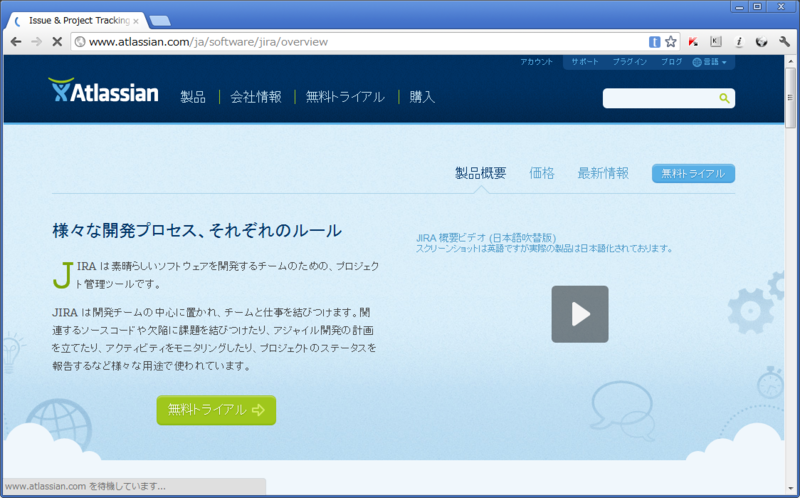Image resolution: width=800 pixels, height=498 pixels.
Task: Open the 製品 navigation menu
Action: 193,96
